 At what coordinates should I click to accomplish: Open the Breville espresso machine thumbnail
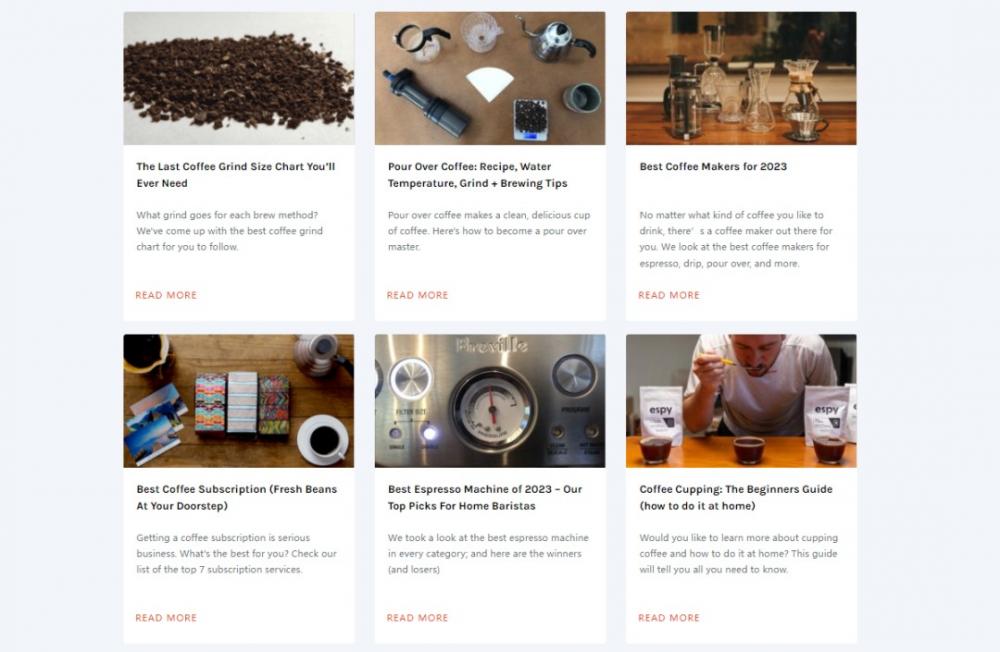pos(490,401)
